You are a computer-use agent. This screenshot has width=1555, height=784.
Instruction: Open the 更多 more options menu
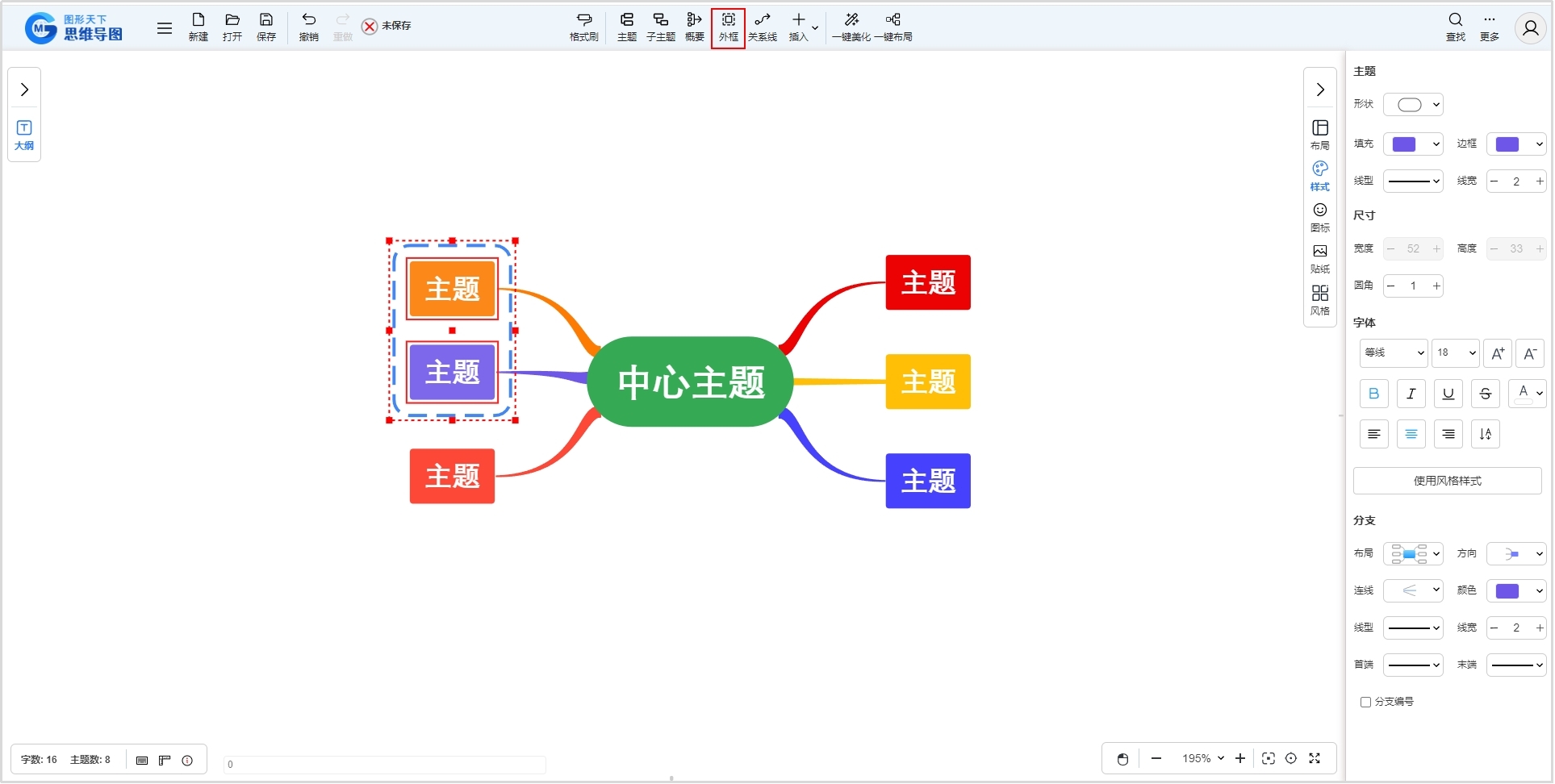click(x=1490, y=27)
